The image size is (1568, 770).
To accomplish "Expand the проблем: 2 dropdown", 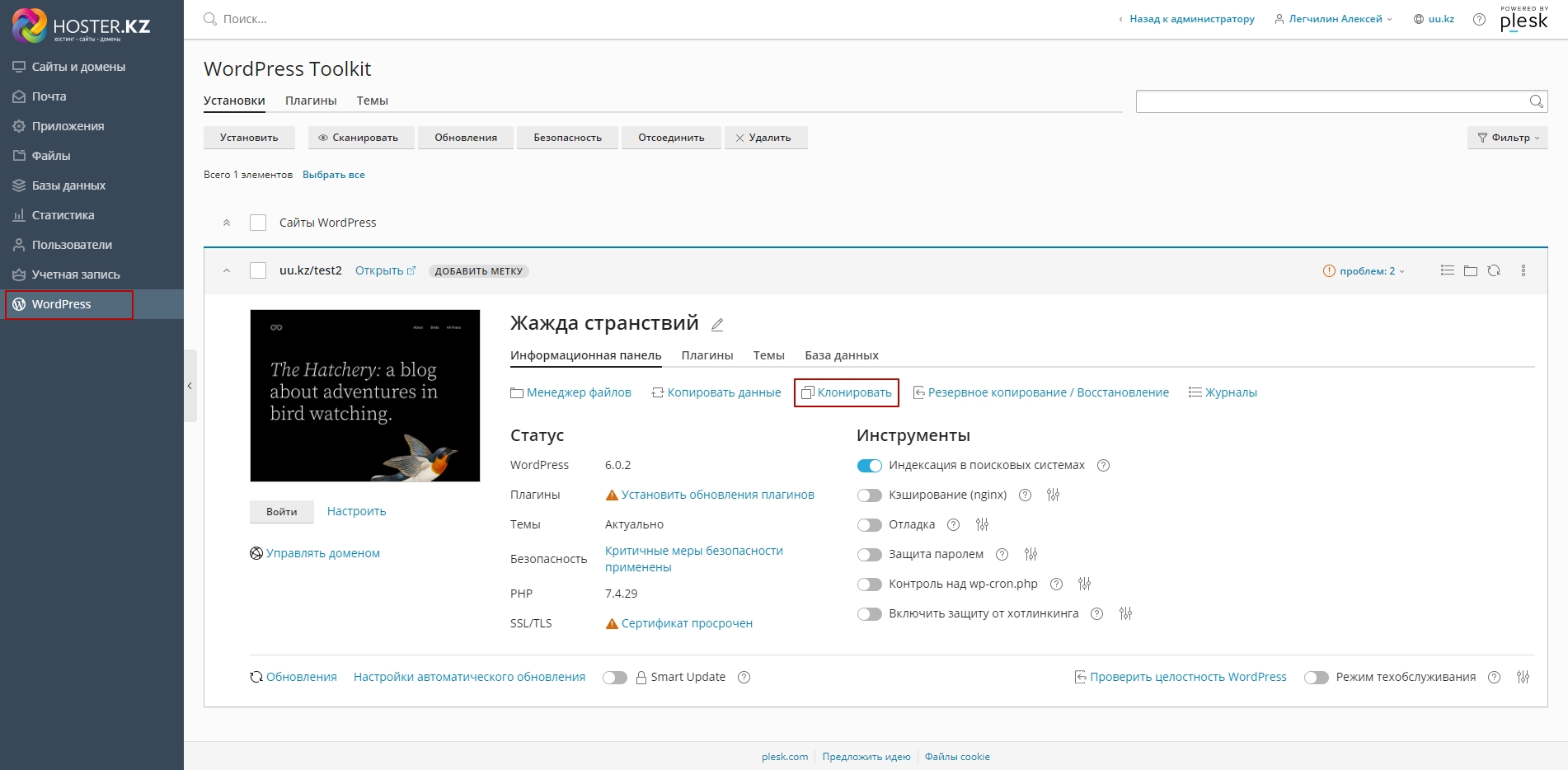I will point(1364,271).
